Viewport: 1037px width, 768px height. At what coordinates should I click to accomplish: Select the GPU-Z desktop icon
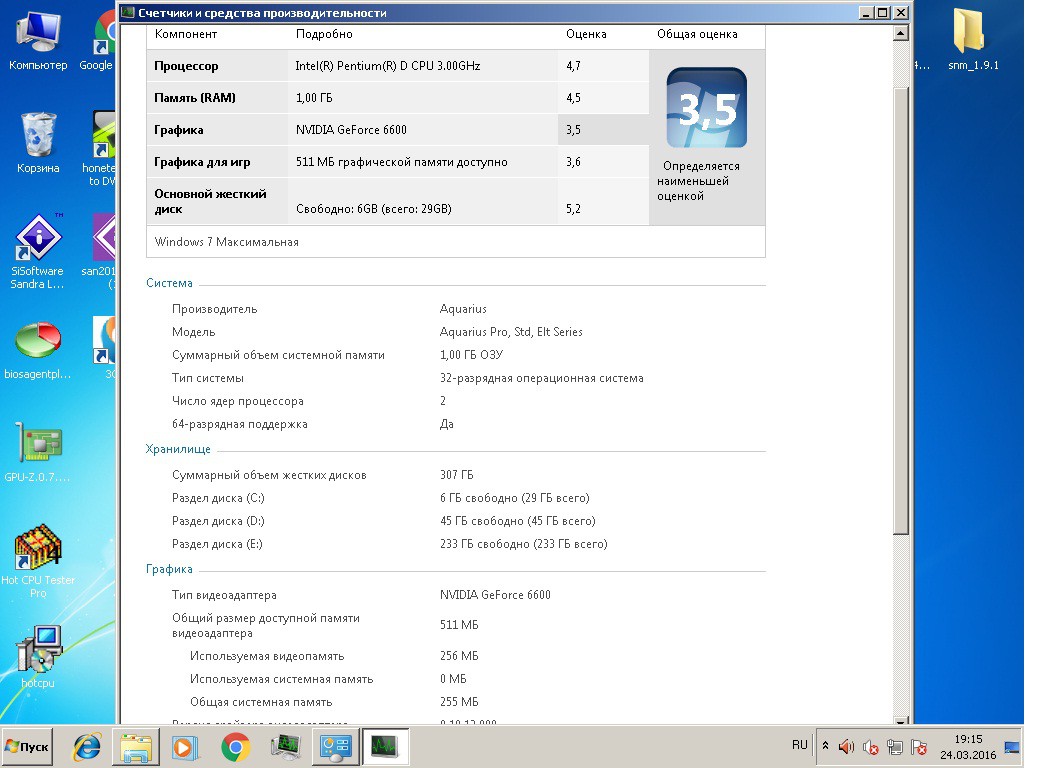pos(38,451)
